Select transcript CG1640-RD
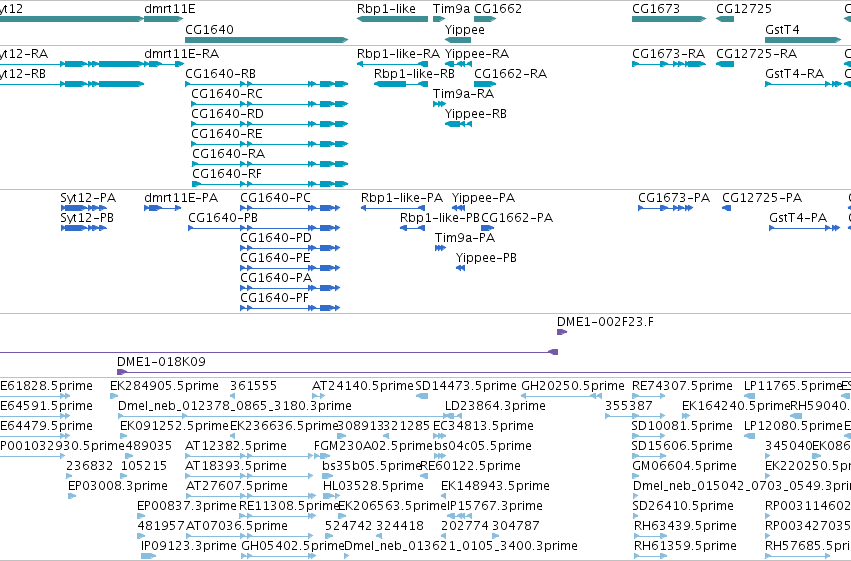This screenshot has height=561, width=851. pos(227,114)
